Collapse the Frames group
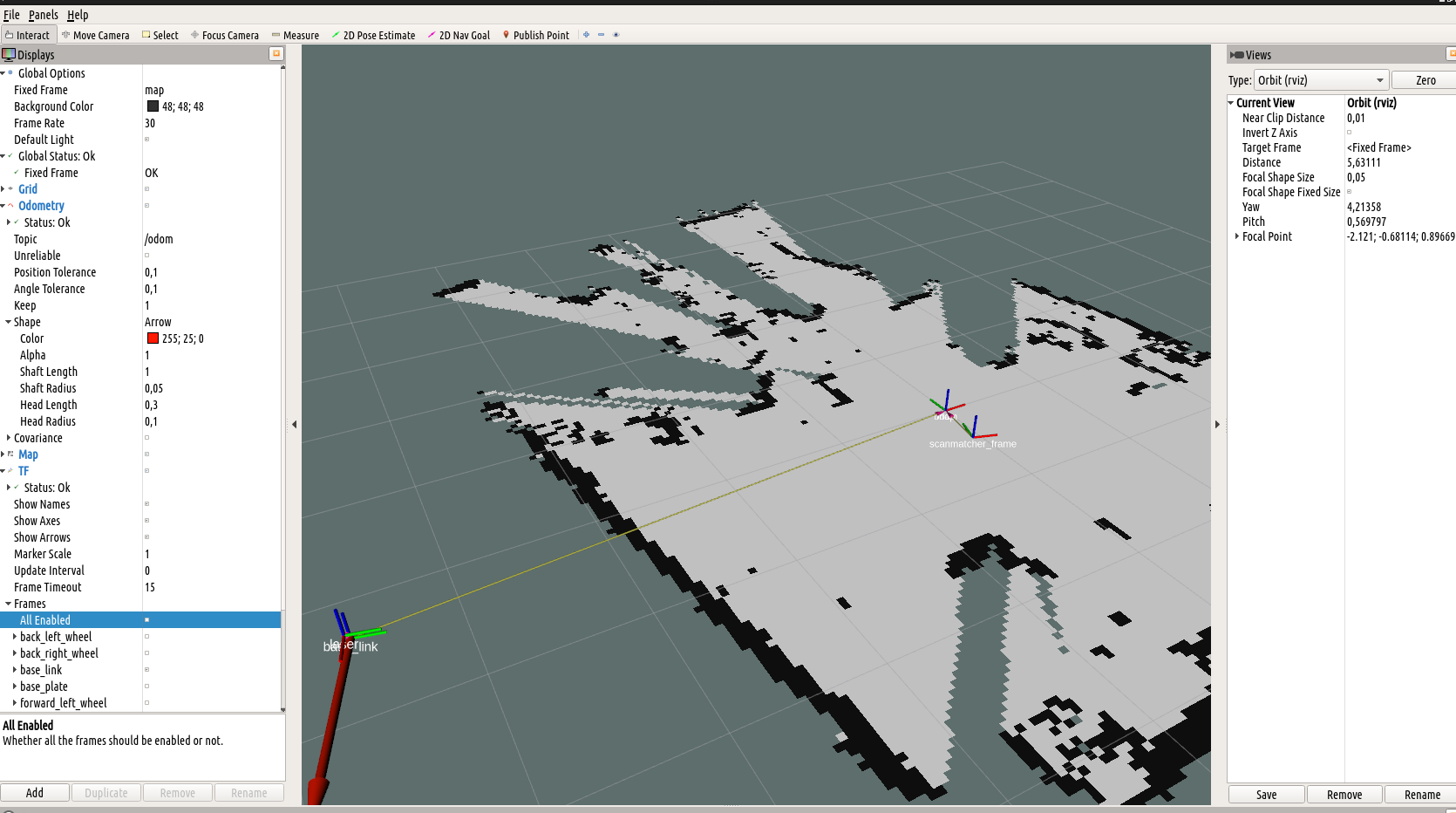This screenshot has width=1456, height=813. 9,604
